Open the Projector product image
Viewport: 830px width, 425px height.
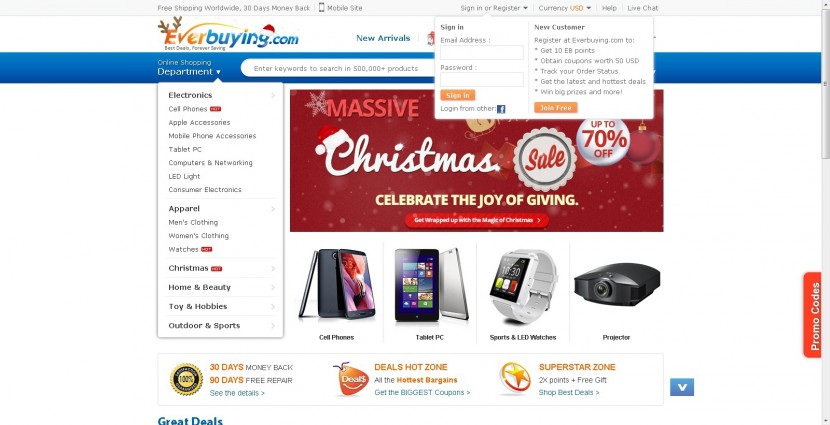[x=617, y=284]
